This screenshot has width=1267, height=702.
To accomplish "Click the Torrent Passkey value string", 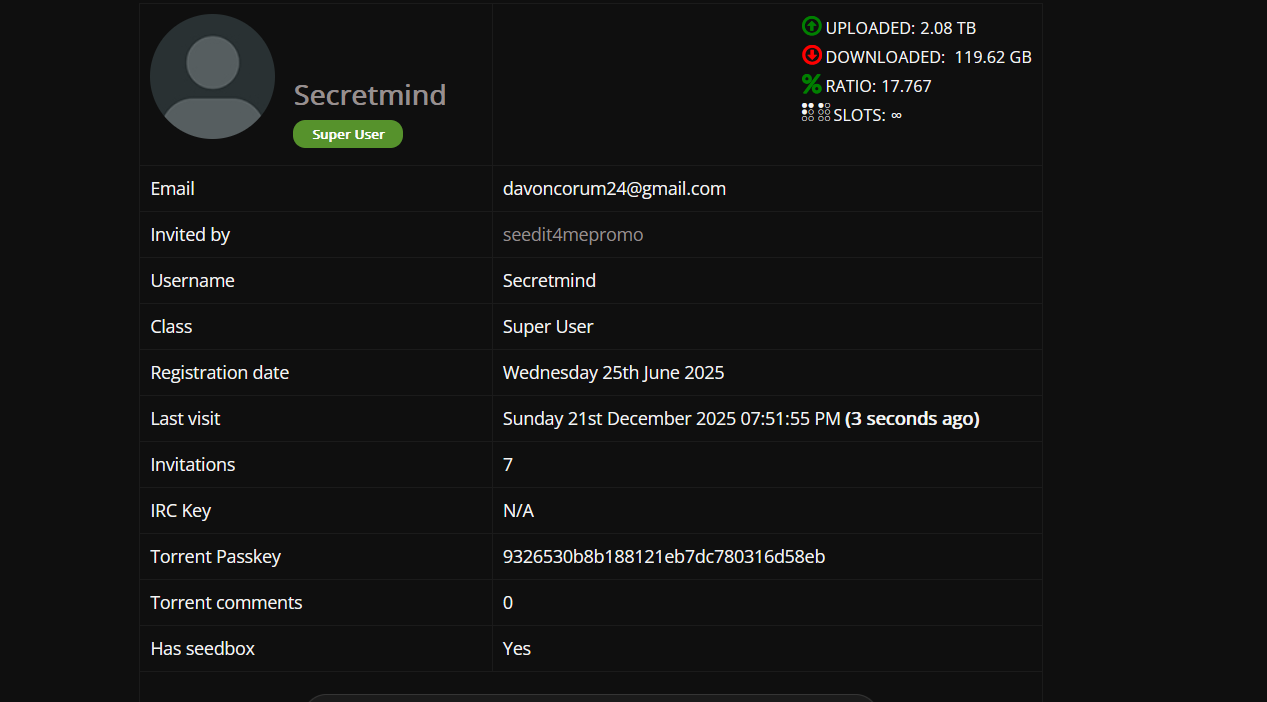I will pyautogui.click(x=664, y=557).
